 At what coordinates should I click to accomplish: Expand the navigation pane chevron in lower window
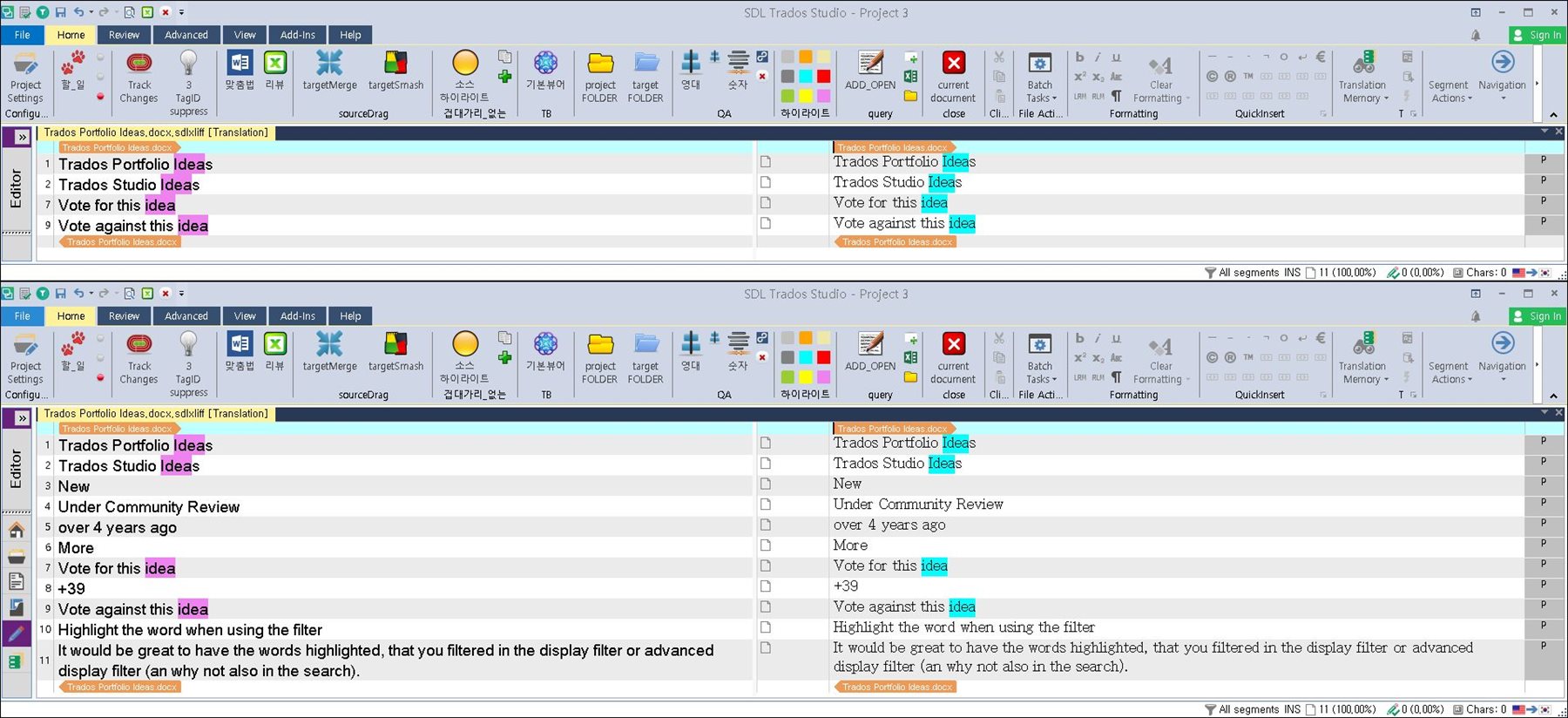coord(22,418)
